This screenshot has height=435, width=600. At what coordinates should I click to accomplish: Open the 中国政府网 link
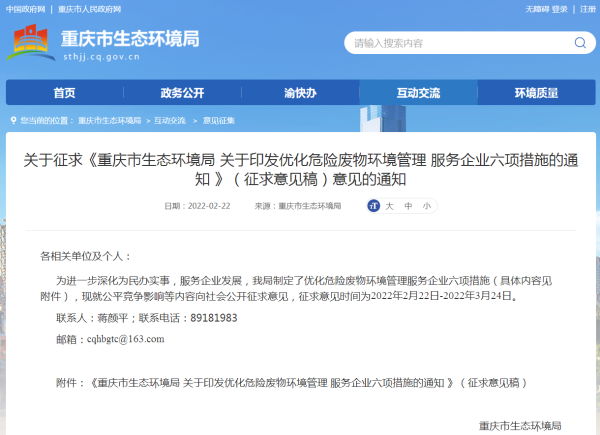coord(23,8)
